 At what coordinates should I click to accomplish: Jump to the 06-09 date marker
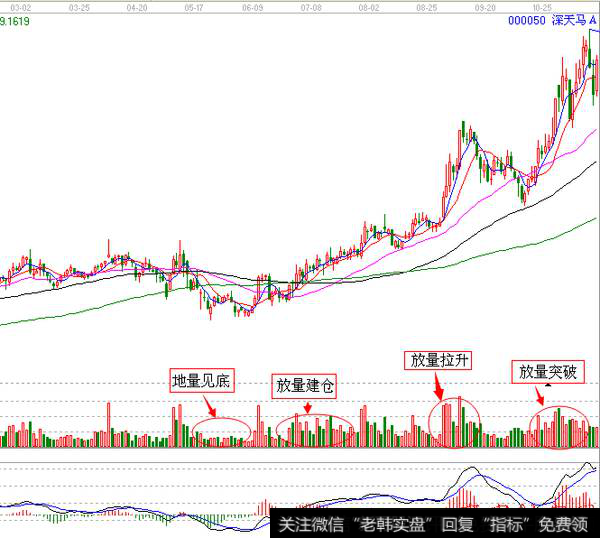click(x=253, y=6)
